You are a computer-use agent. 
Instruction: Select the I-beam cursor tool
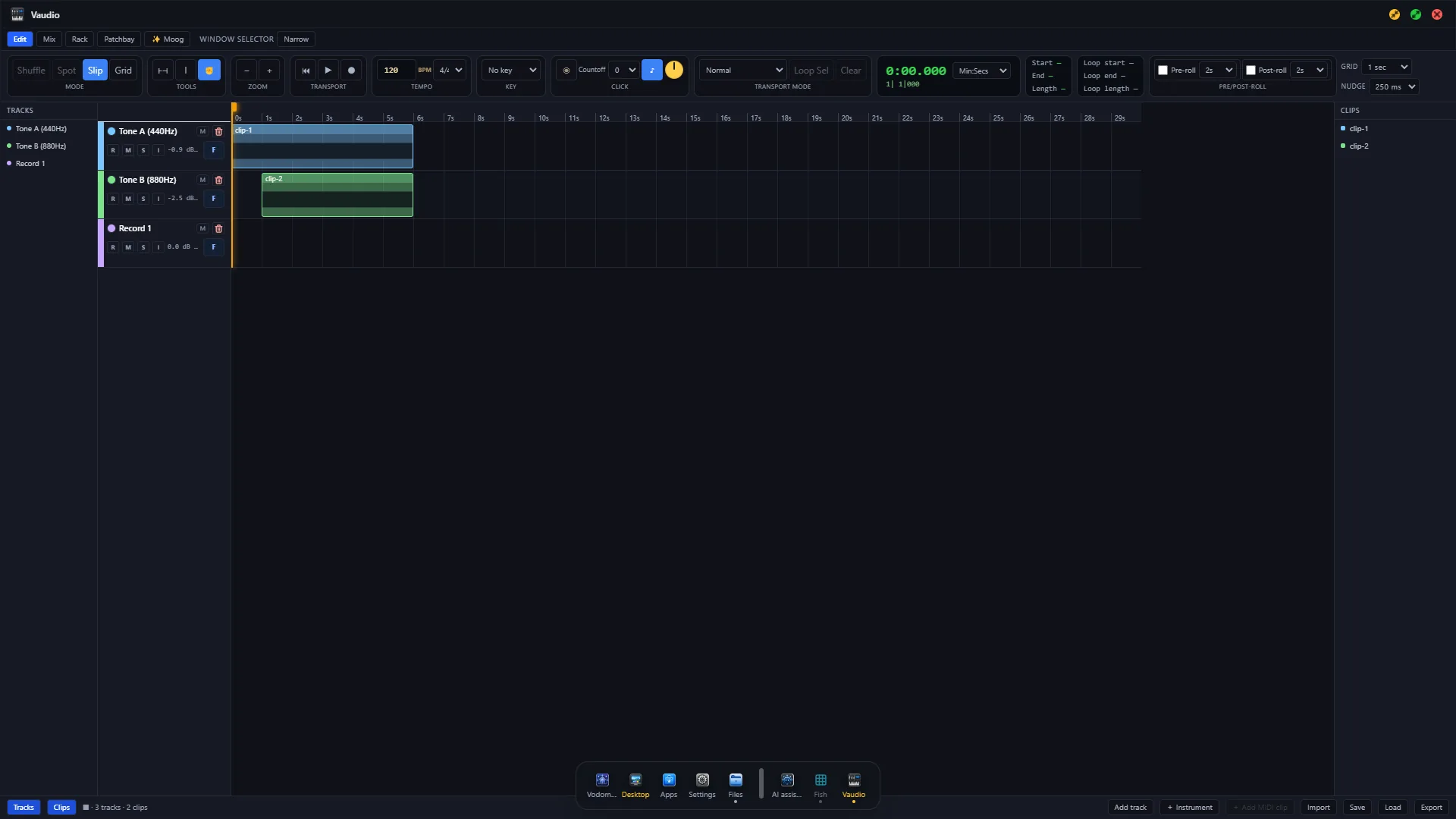point(186,71)
